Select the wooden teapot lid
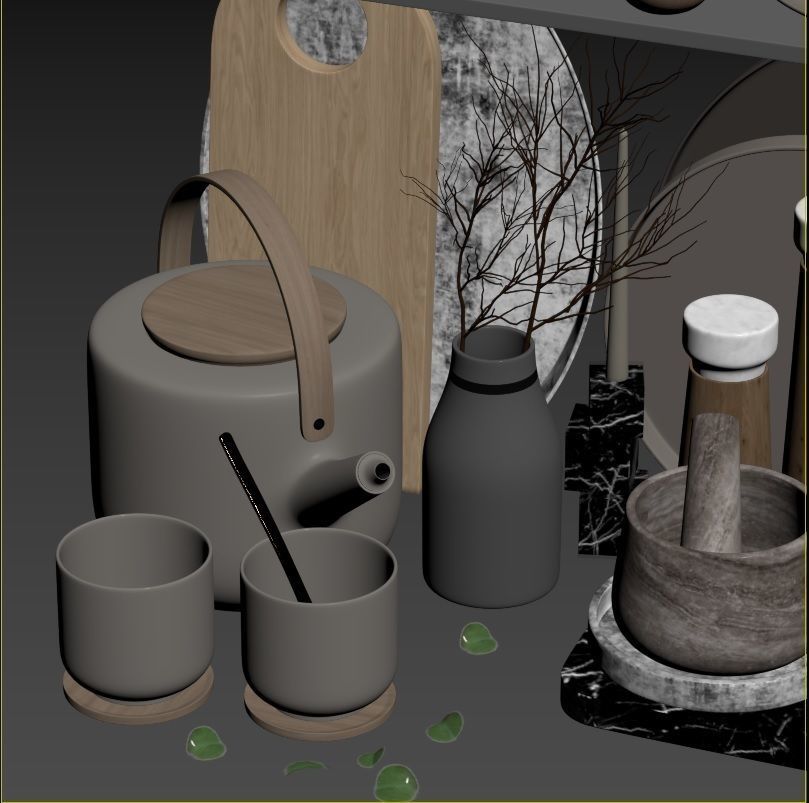The width and height of the screenshot is (809, 803). point(244,313)
